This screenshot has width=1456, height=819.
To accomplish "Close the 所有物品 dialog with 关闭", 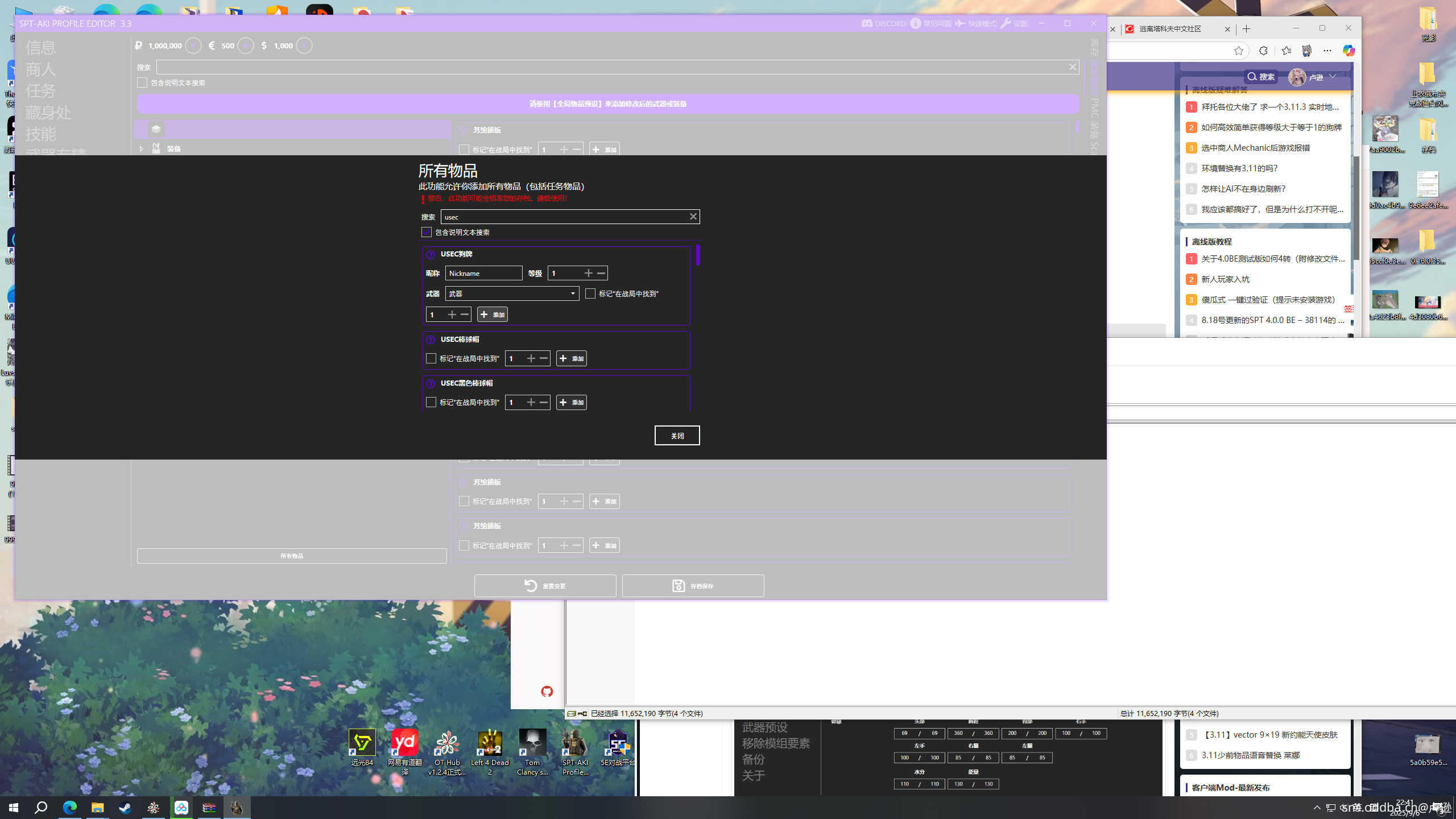I will point(677,436).
